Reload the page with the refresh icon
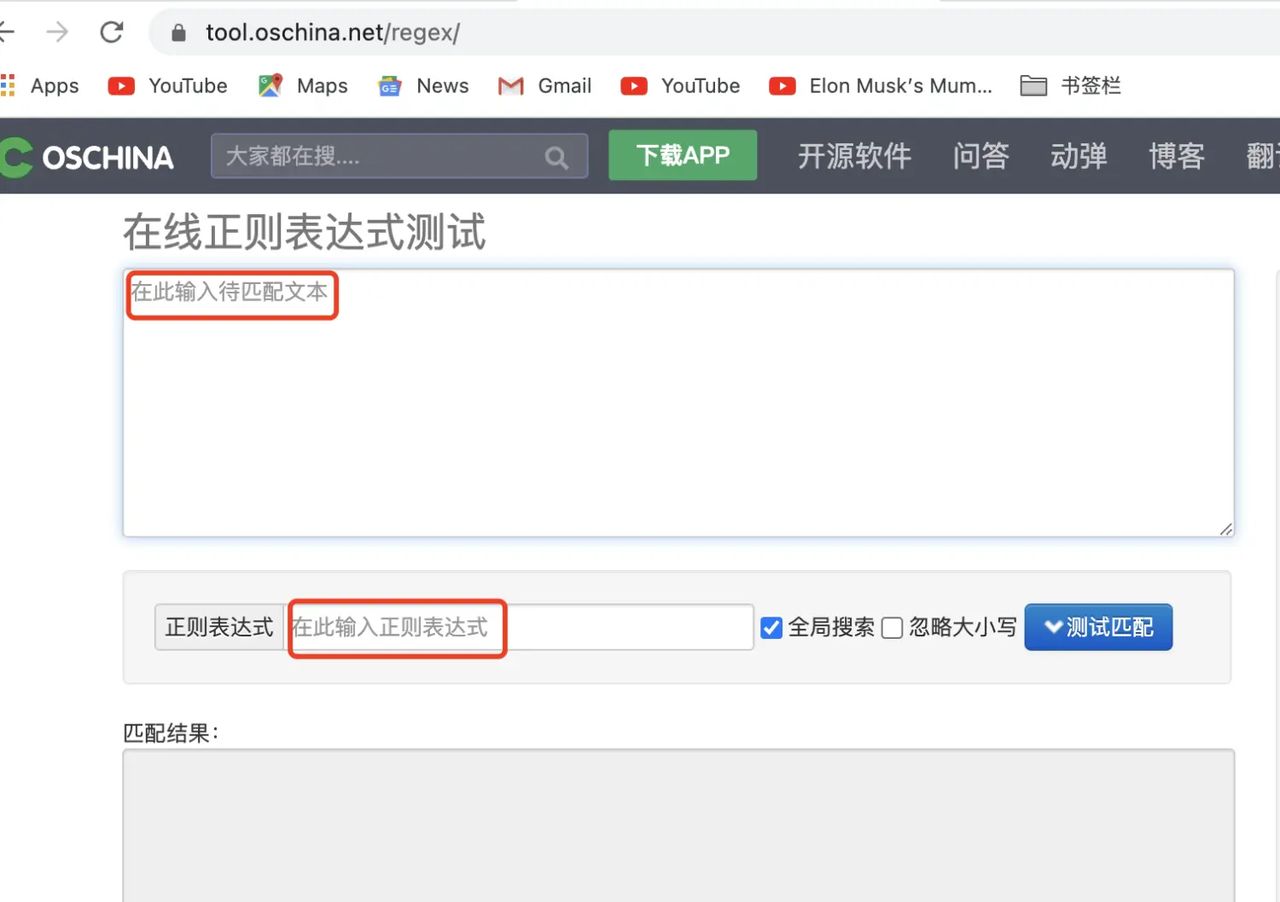 [x=111, y=31]
